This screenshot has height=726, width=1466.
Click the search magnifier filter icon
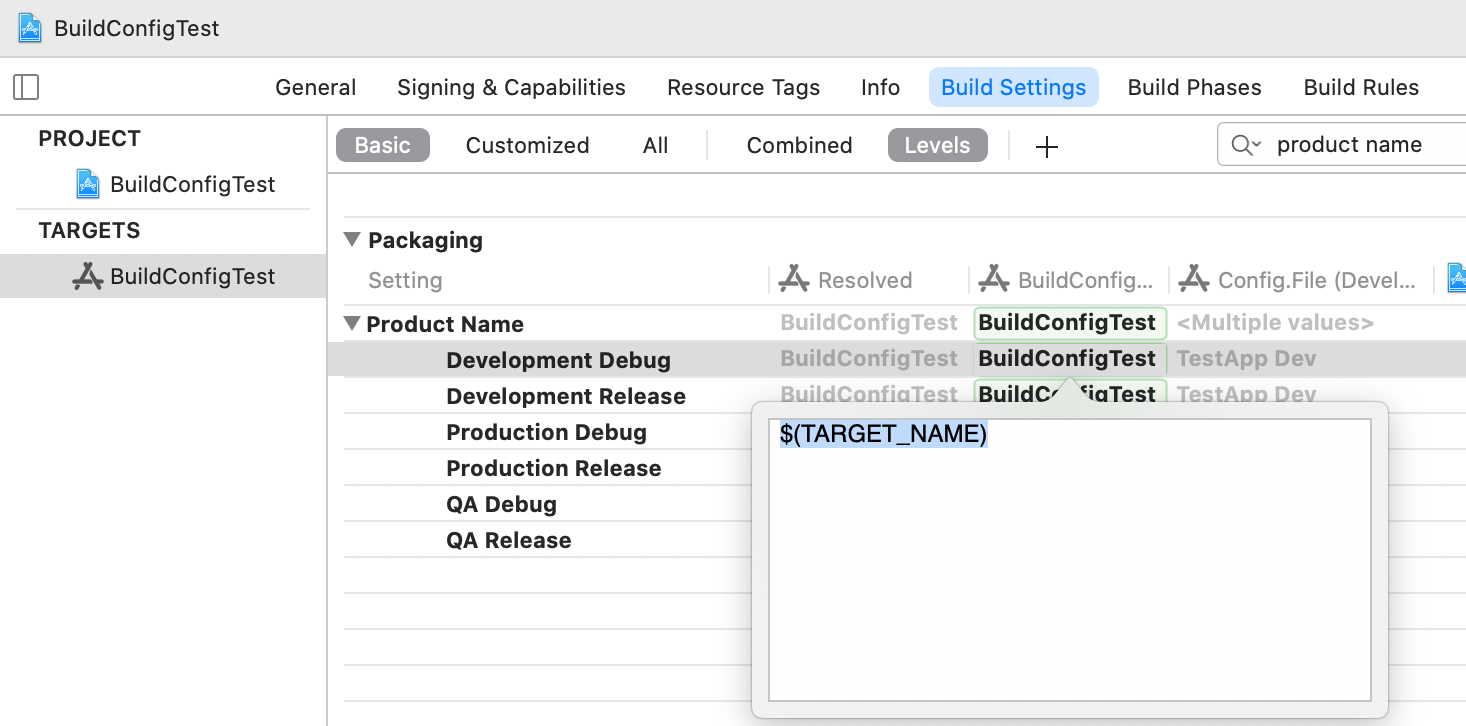pos(1245,145)
